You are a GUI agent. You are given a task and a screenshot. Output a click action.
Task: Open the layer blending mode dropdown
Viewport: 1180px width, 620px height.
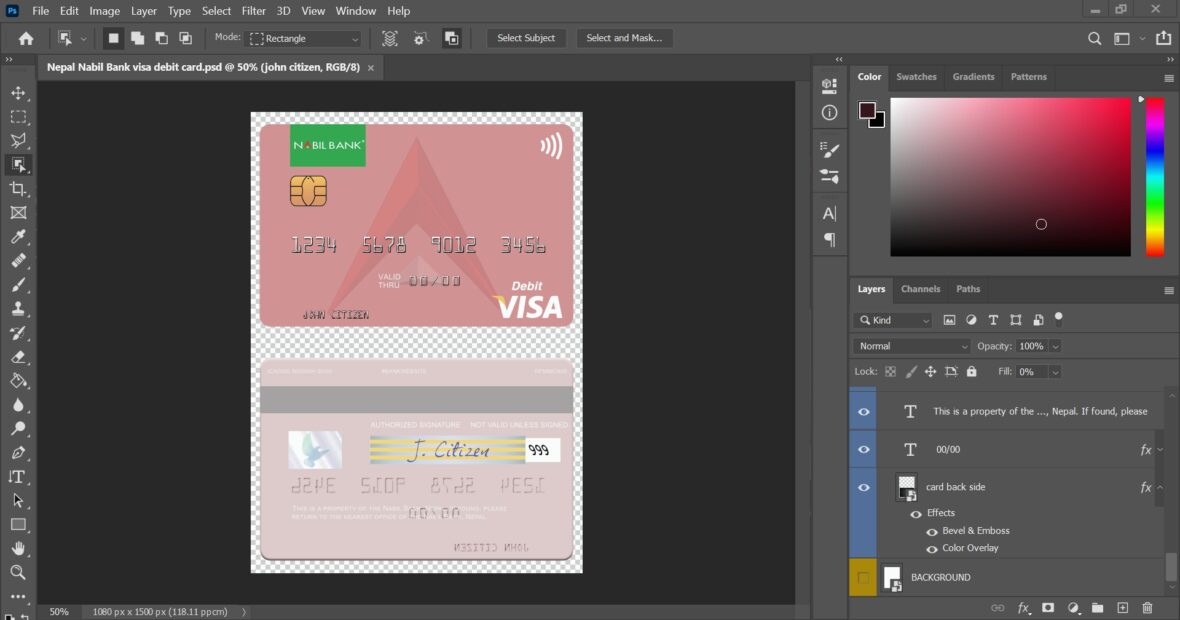(x=910, y=345)
